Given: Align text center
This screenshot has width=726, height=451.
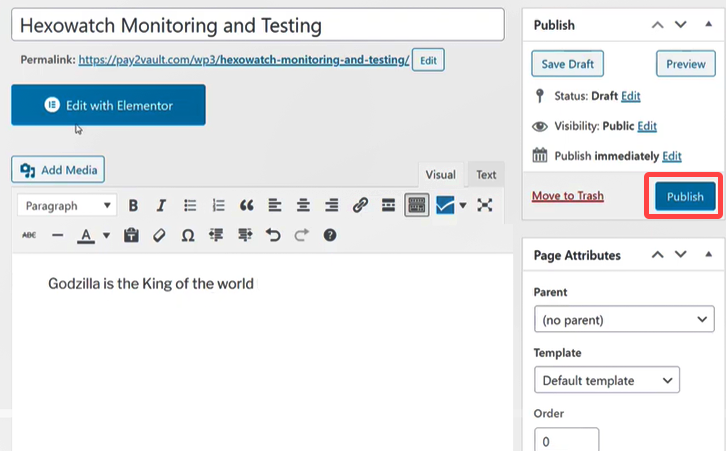Looking at the screenshot, I should pyautogui.click(x=303, y=205).
